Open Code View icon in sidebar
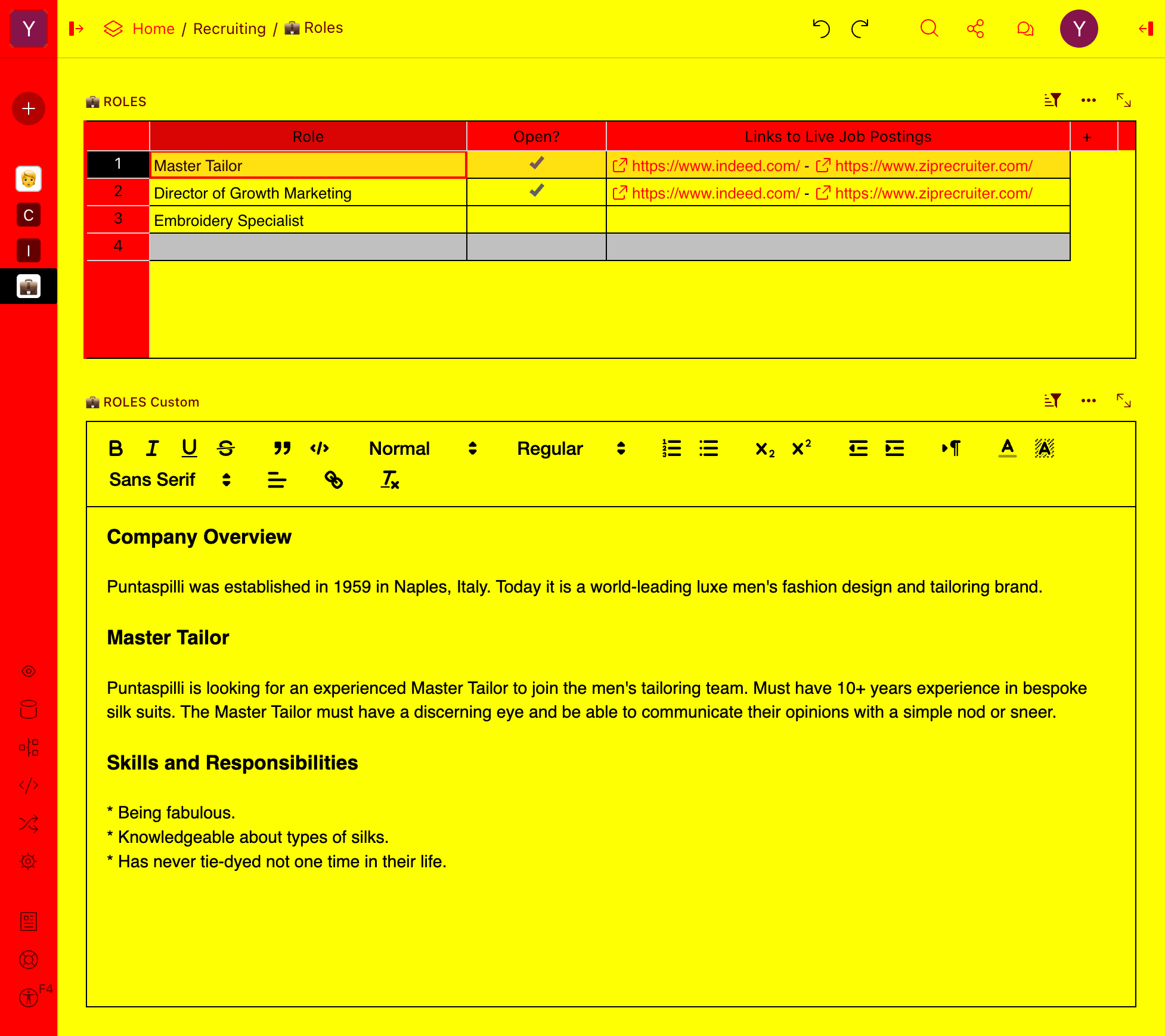 [x=29, y=786]
